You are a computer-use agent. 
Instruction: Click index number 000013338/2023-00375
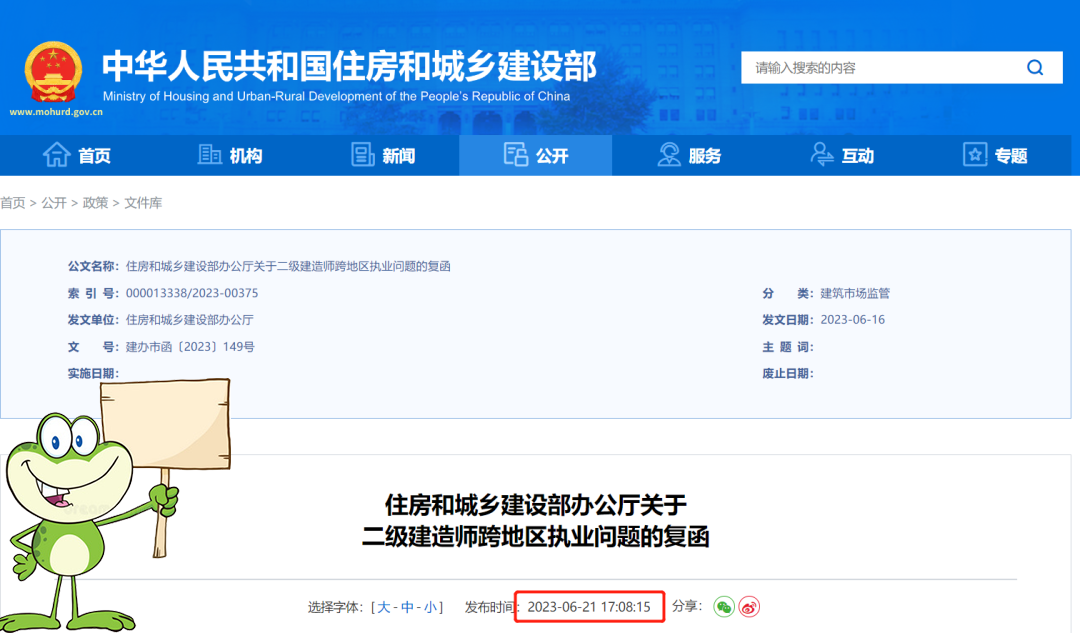point(191,293)
